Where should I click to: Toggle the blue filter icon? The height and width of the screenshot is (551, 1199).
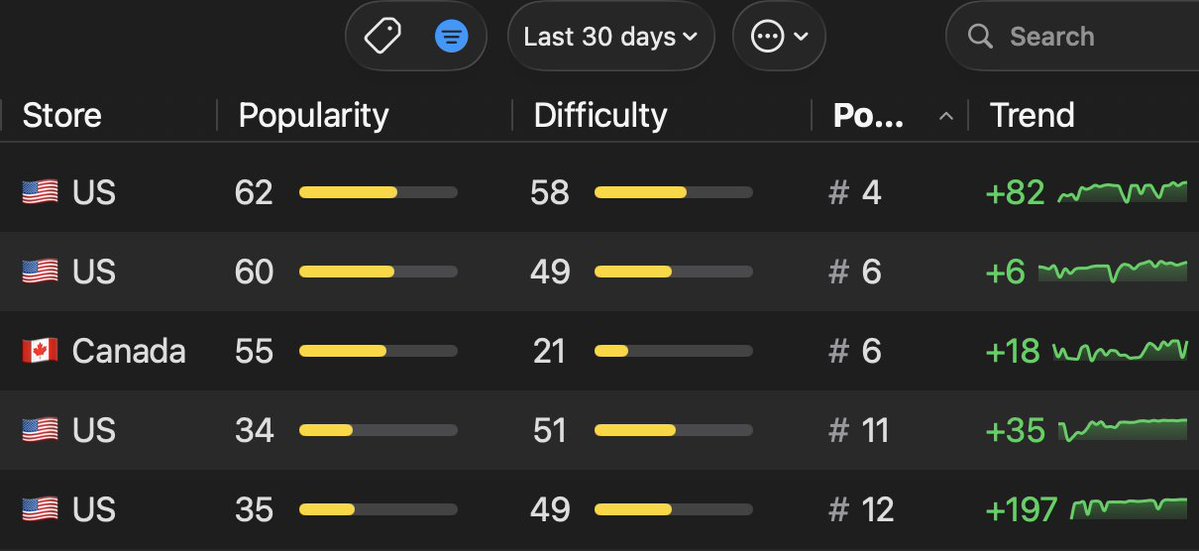tap(451, 36)
